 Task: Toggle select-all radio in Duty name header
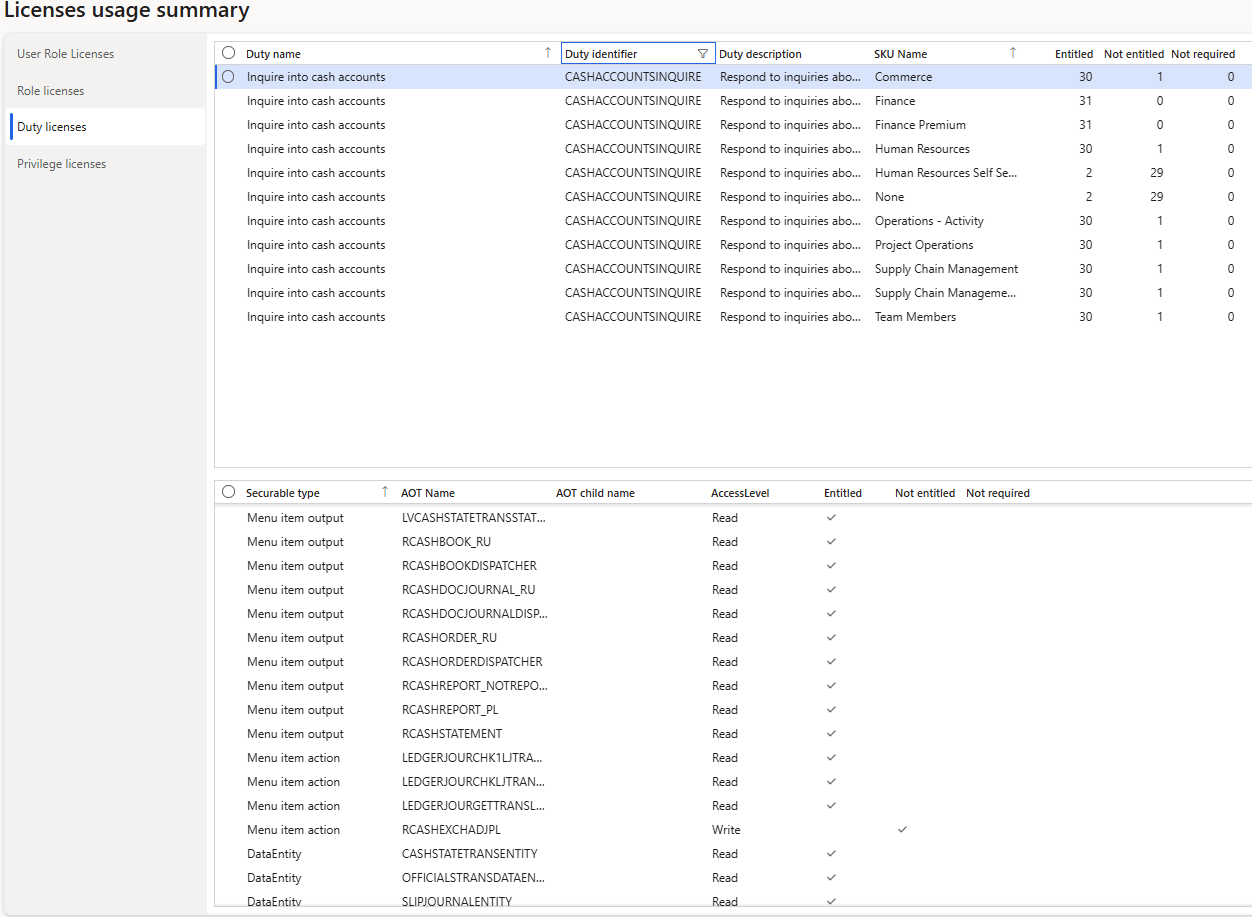pyautogui.click(x=229, y=54)
